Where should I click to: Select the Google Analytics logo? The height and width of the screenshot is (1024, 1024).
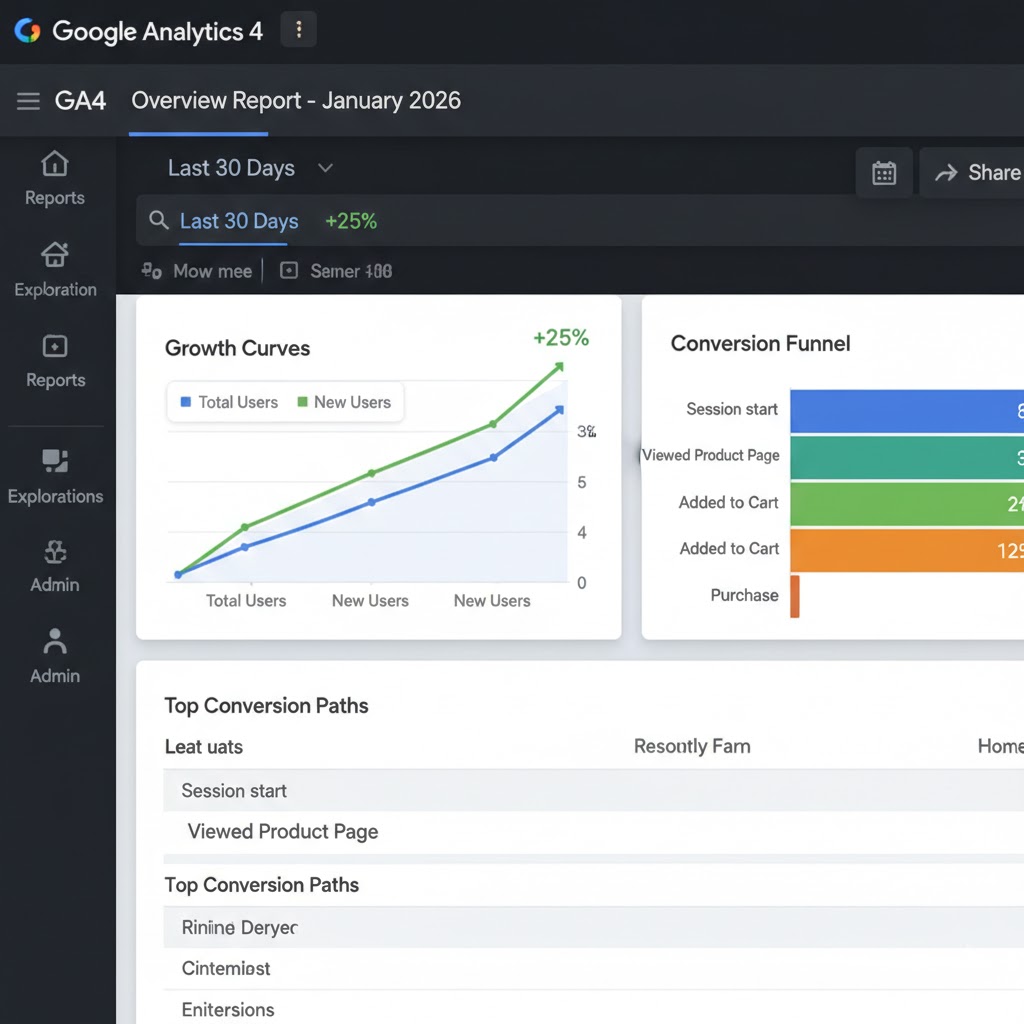click(27, 31)
